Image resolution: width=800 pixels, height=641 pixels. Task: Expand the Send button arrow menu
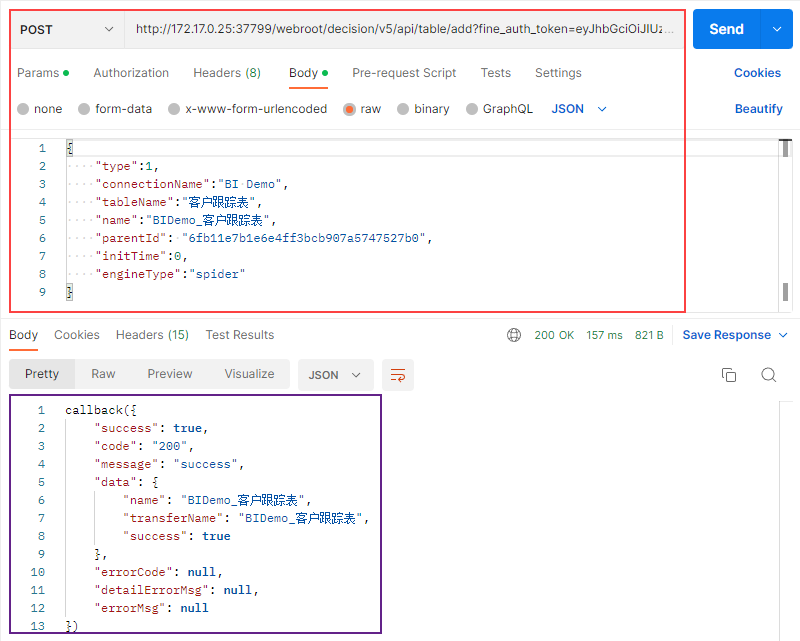pos(777,30)
